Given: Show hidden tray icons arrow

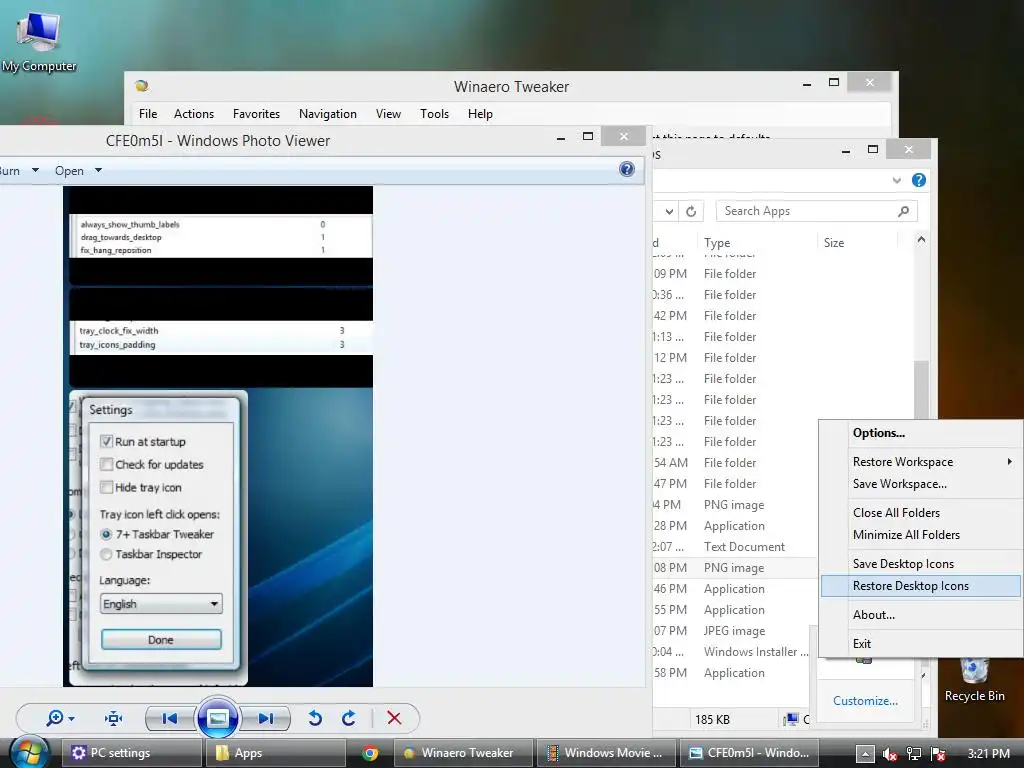Looking at the screenshot, I should click(x=865, y=754).
